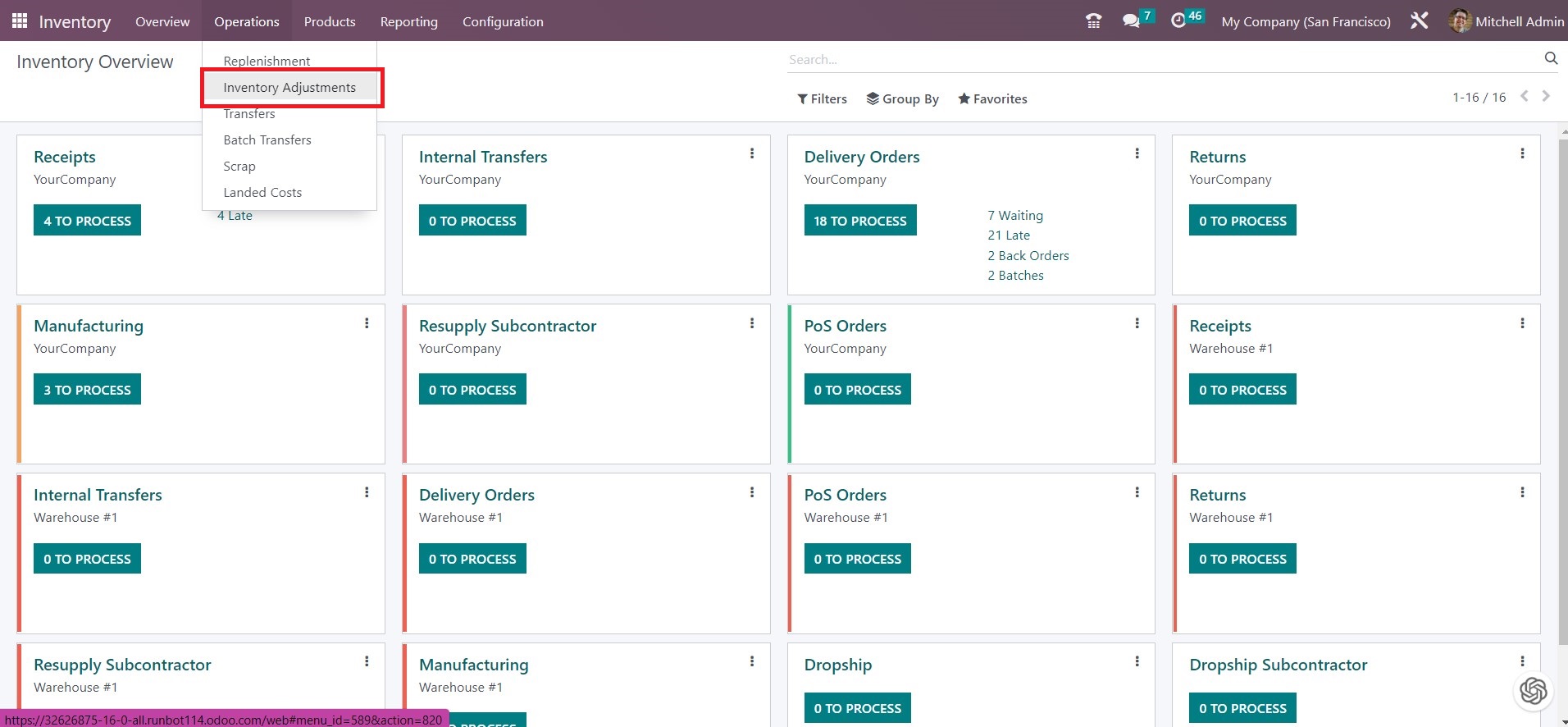Open the Products menu dropdown
The width and height of the screenshot is (1568, 727).
(330, 21)
